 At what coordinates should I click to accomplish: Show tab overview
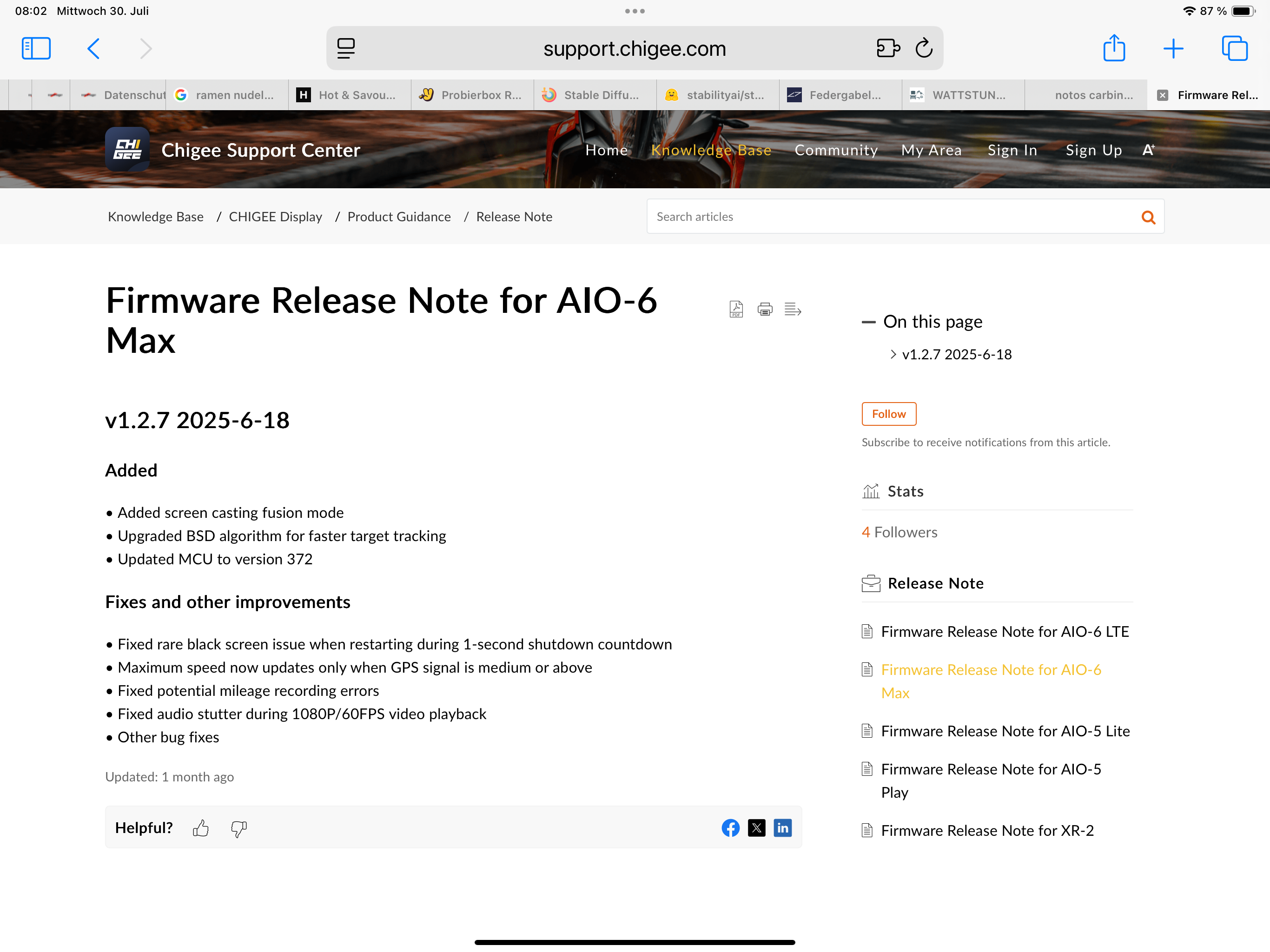[x=1234, y=48]
